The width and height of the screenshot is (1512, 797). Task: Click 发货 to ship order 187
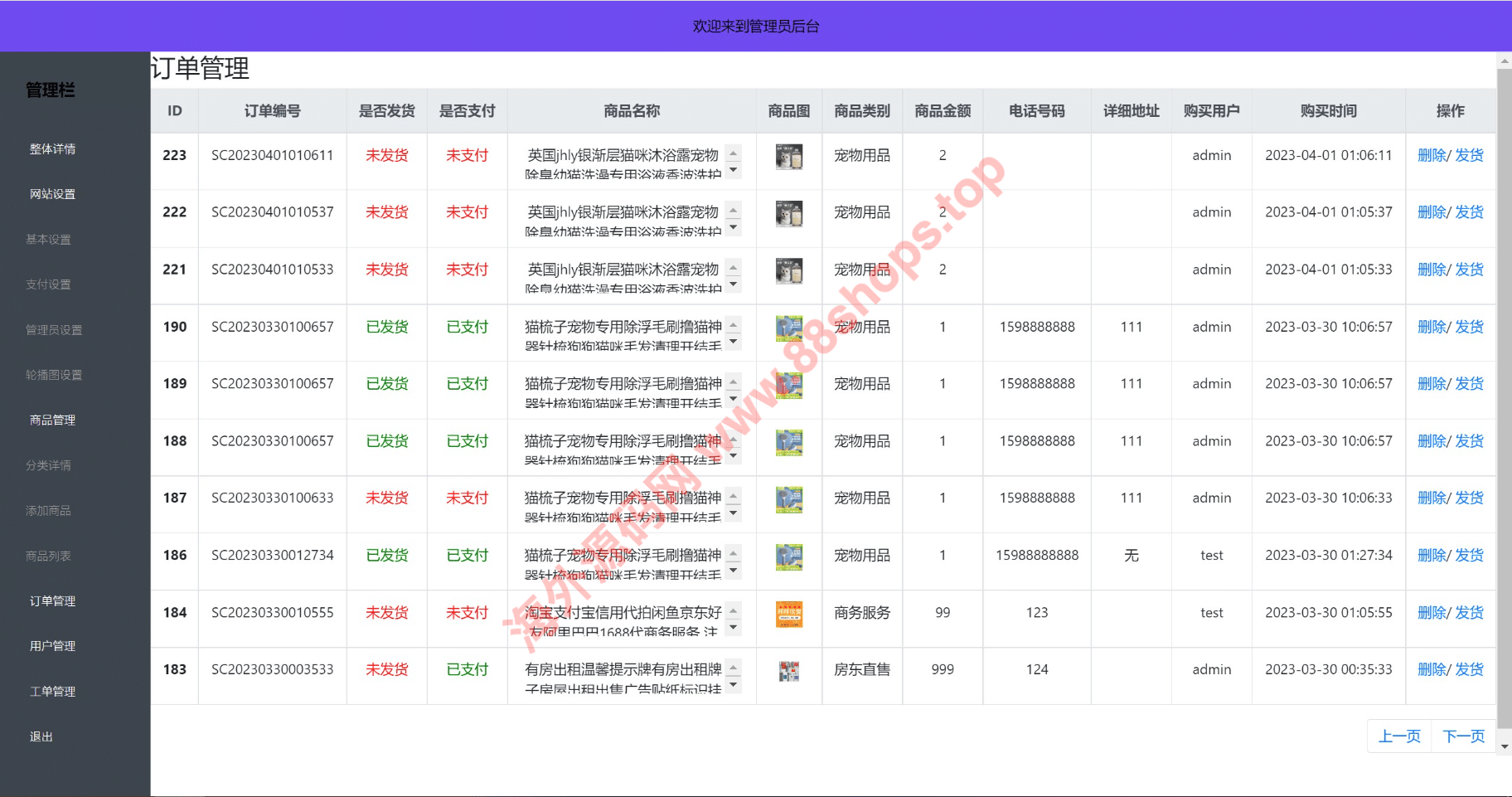pyautogui.click(x=1470, y=498)
